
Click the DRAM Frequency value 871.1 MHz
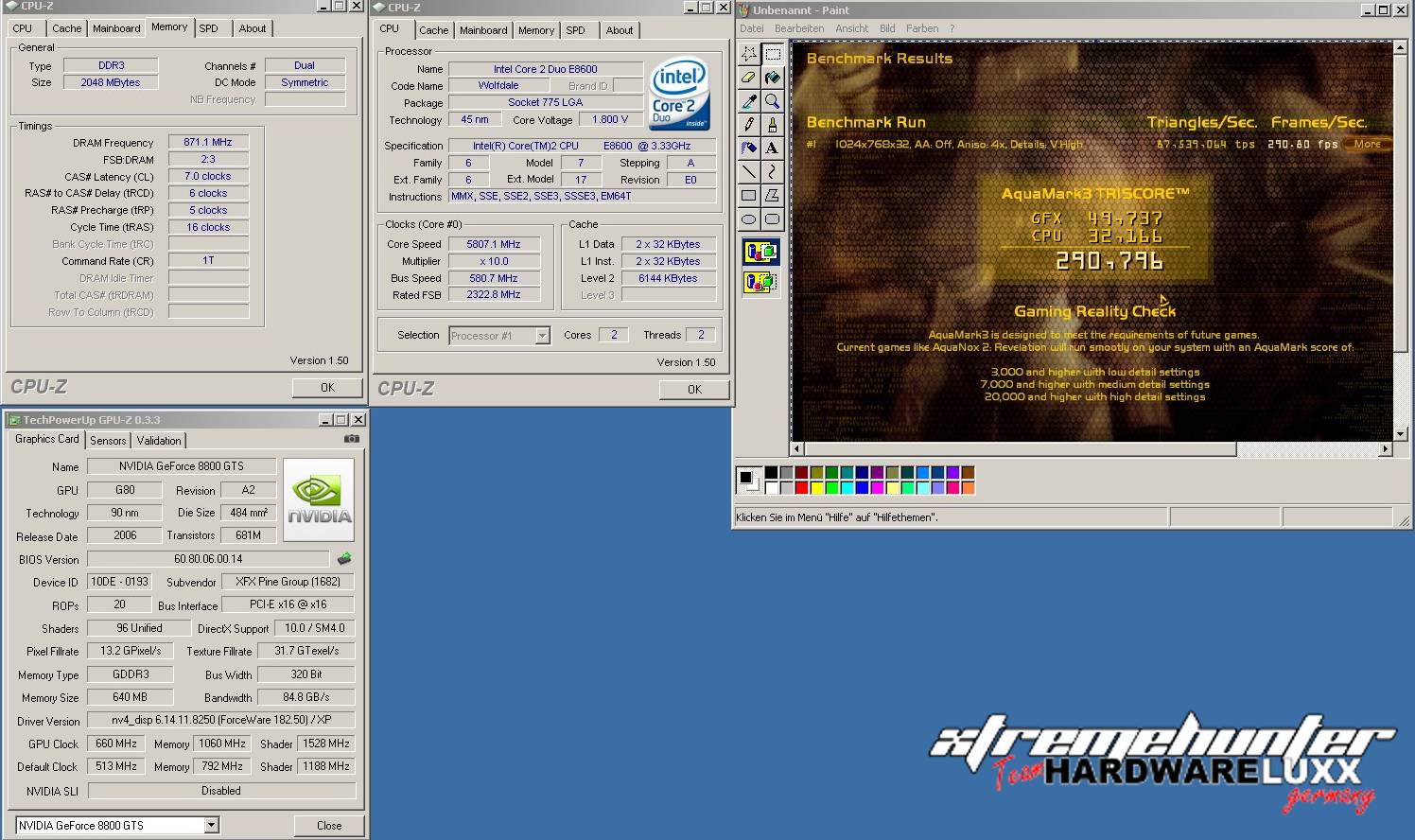pyautogui.click(x=208, y=142)
